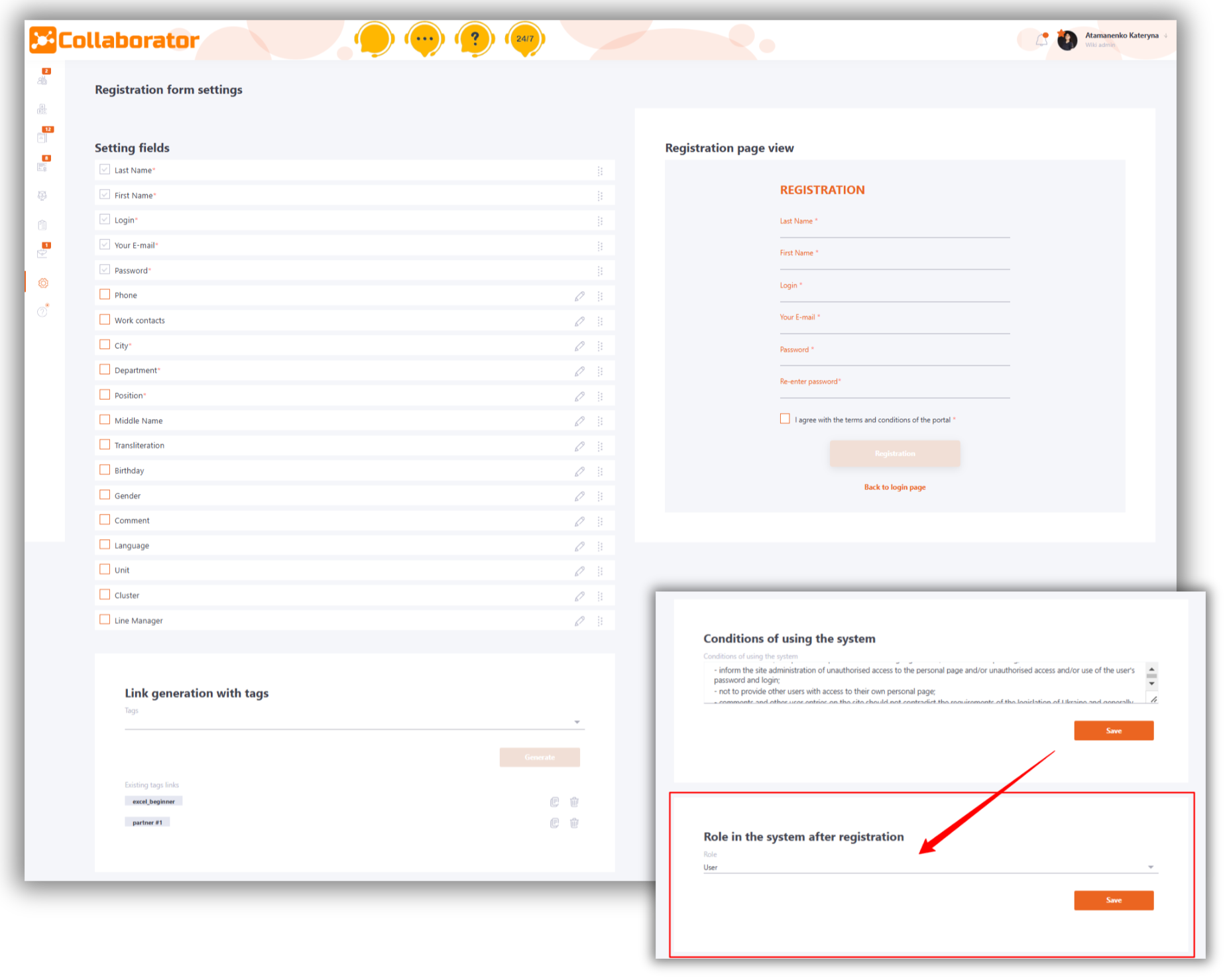Select the courses sidebar icon with badge 12
The width and height of the screenshot is (1225, 980).
42,137
